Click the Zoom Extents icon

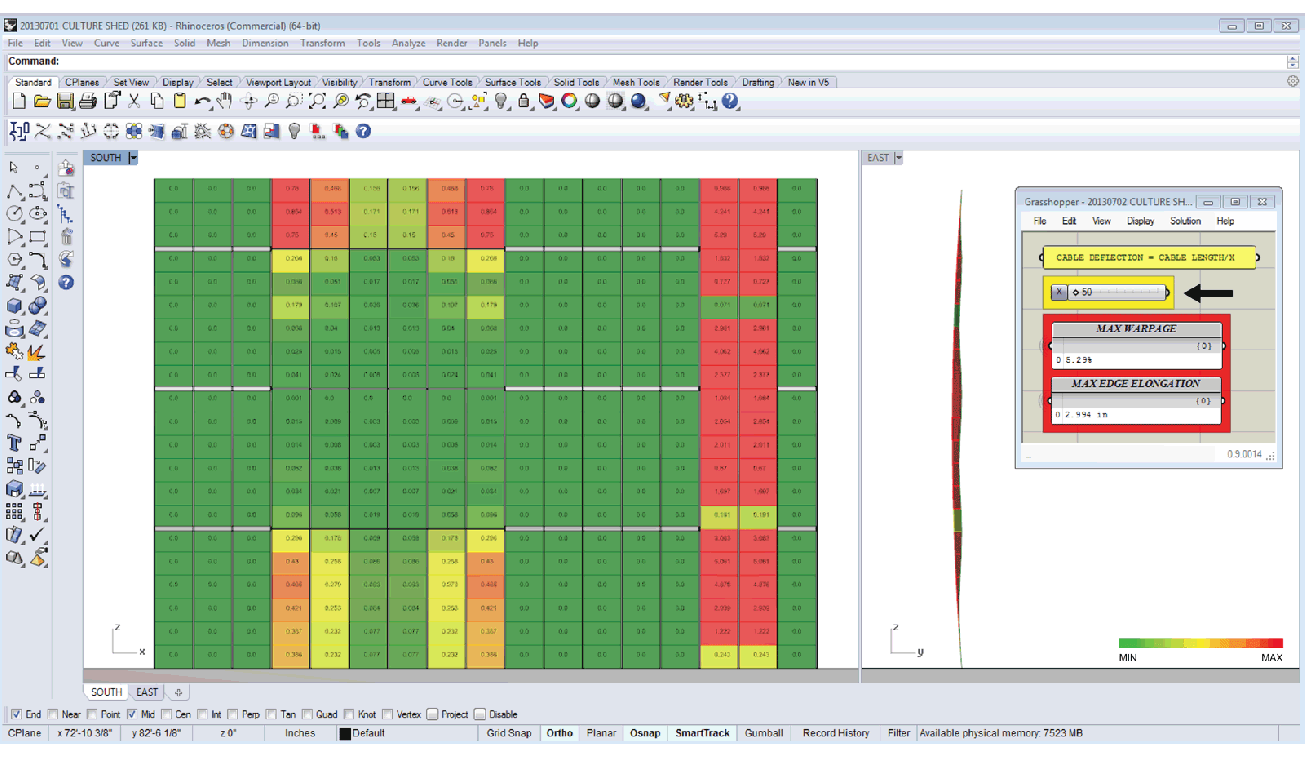317,101
